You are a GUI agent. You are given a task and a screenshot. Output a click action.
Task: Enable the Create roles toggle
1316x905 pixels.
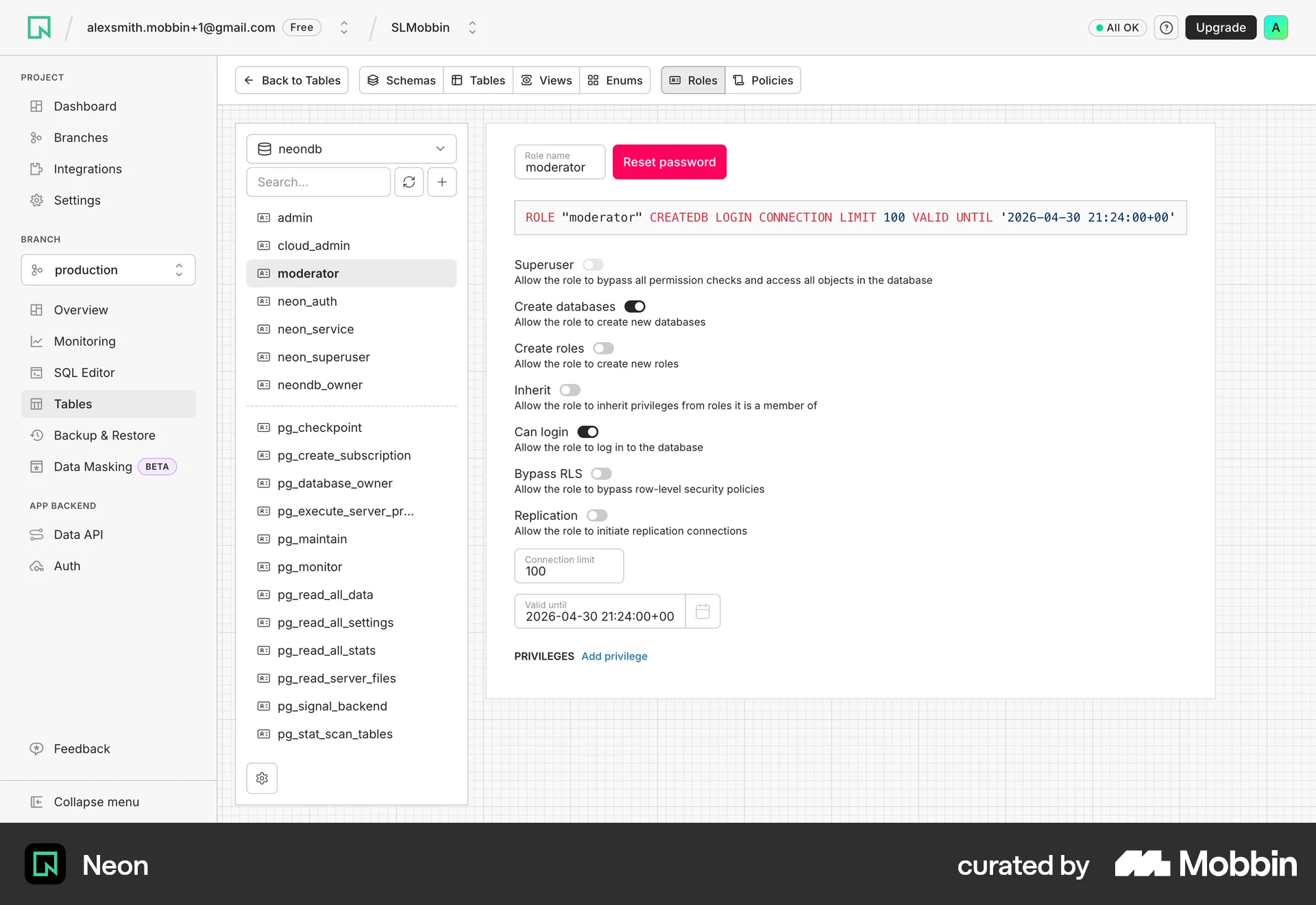[603, 348]
